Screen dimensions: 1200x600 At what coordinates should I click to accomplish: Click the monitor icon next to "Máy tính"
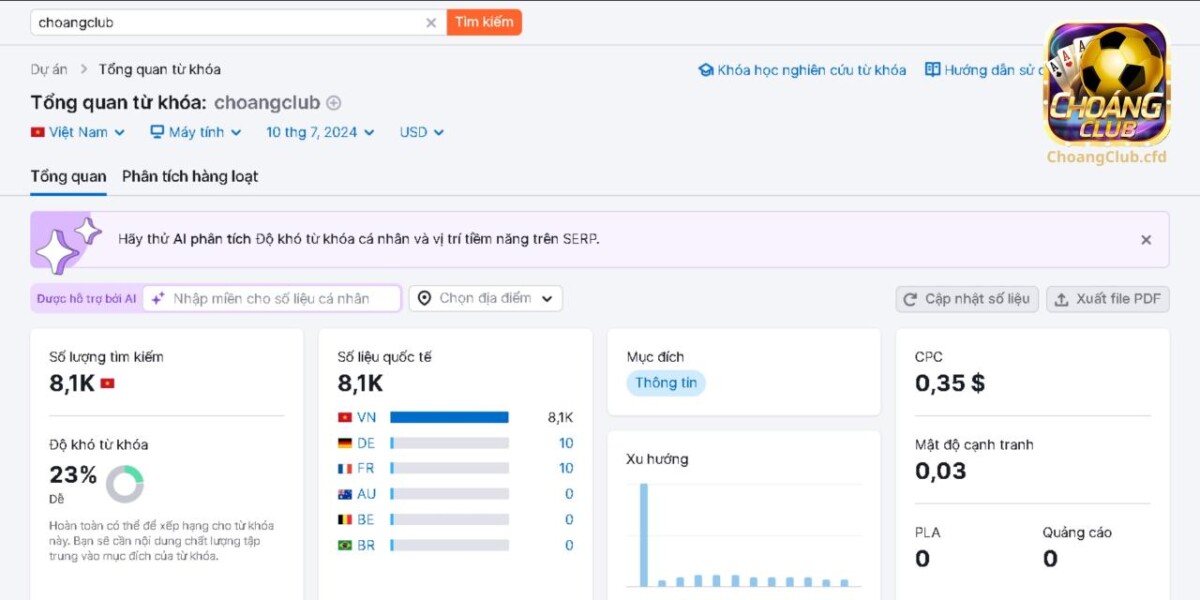[x=155, y=131]
